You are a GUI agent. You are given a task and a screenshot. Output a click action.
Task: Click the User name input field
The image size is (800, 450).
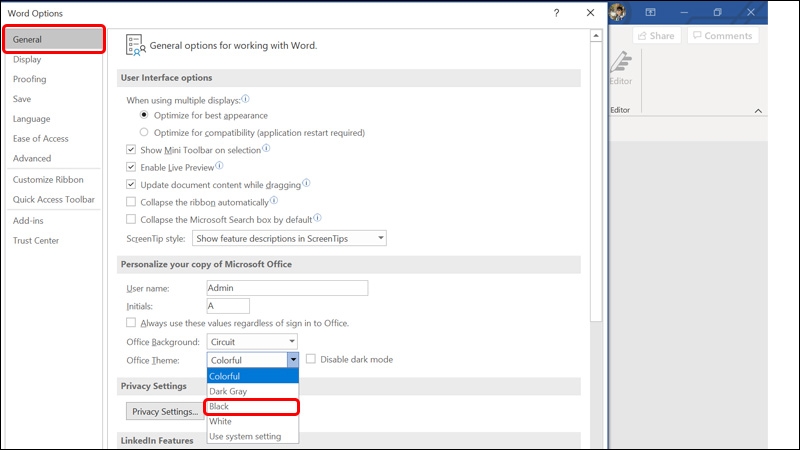pos(287,288)
